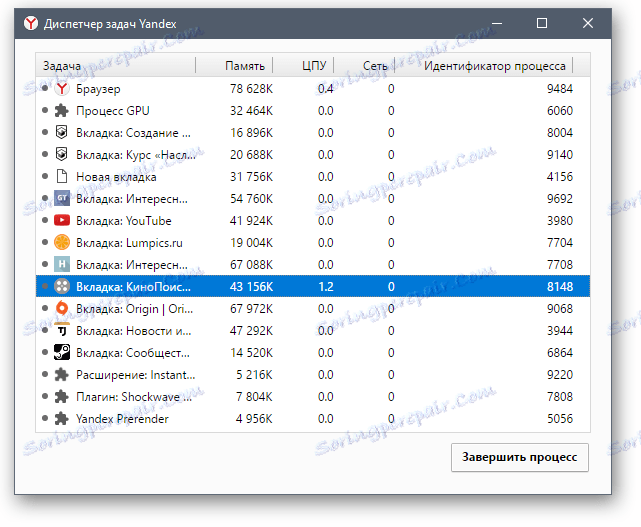
Task: Click the H icon of the 67 088K tab
Action: (62, 265)
